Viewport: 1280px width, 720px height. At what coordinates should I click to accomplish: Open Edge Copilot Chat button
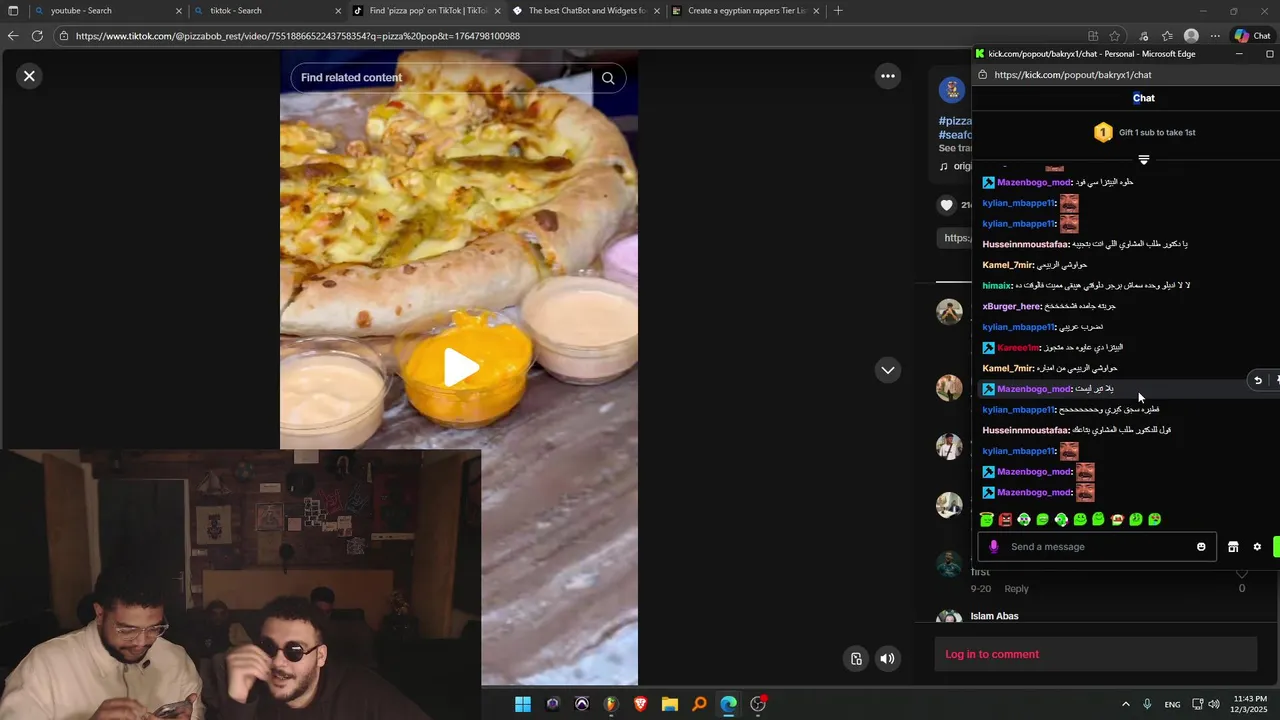[x=1252, y=36]
